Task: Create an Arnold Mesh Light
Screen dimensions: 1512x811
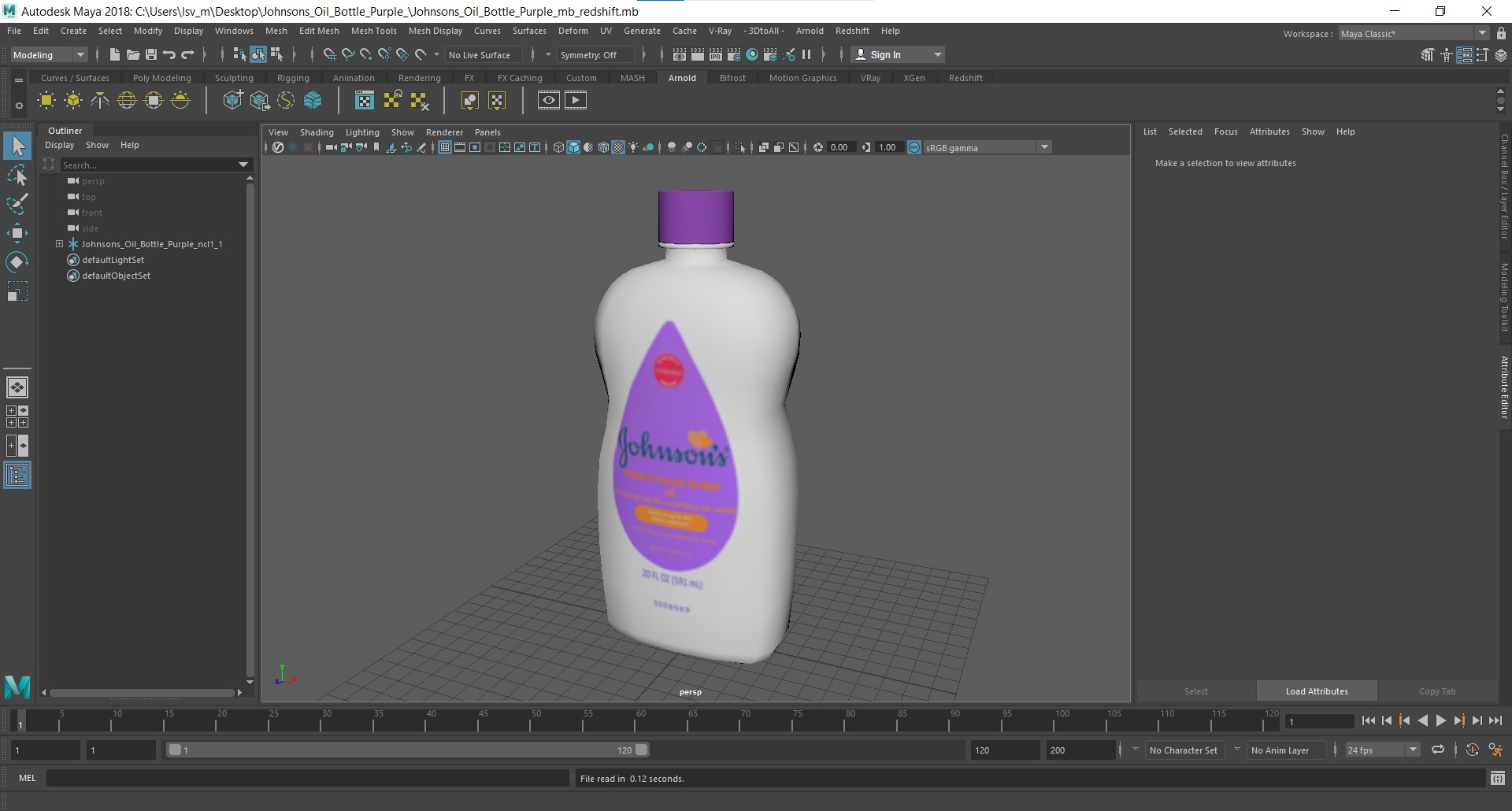Action: 73,100
